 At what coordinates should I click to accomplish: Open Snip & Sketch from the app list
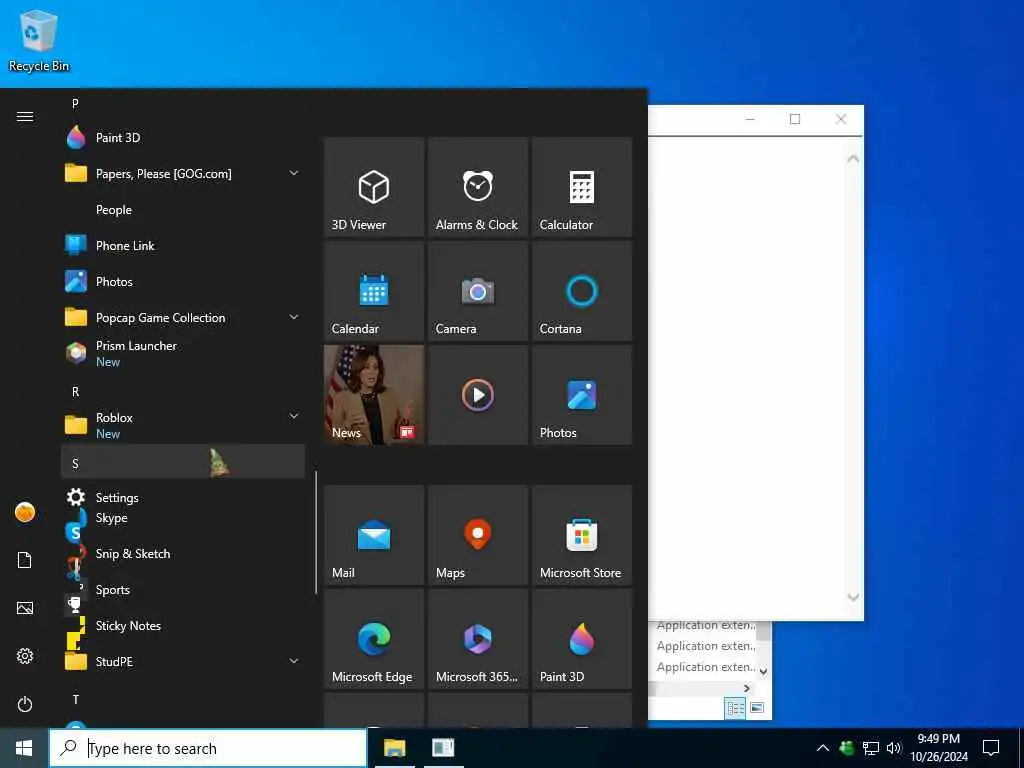[183, 554]
